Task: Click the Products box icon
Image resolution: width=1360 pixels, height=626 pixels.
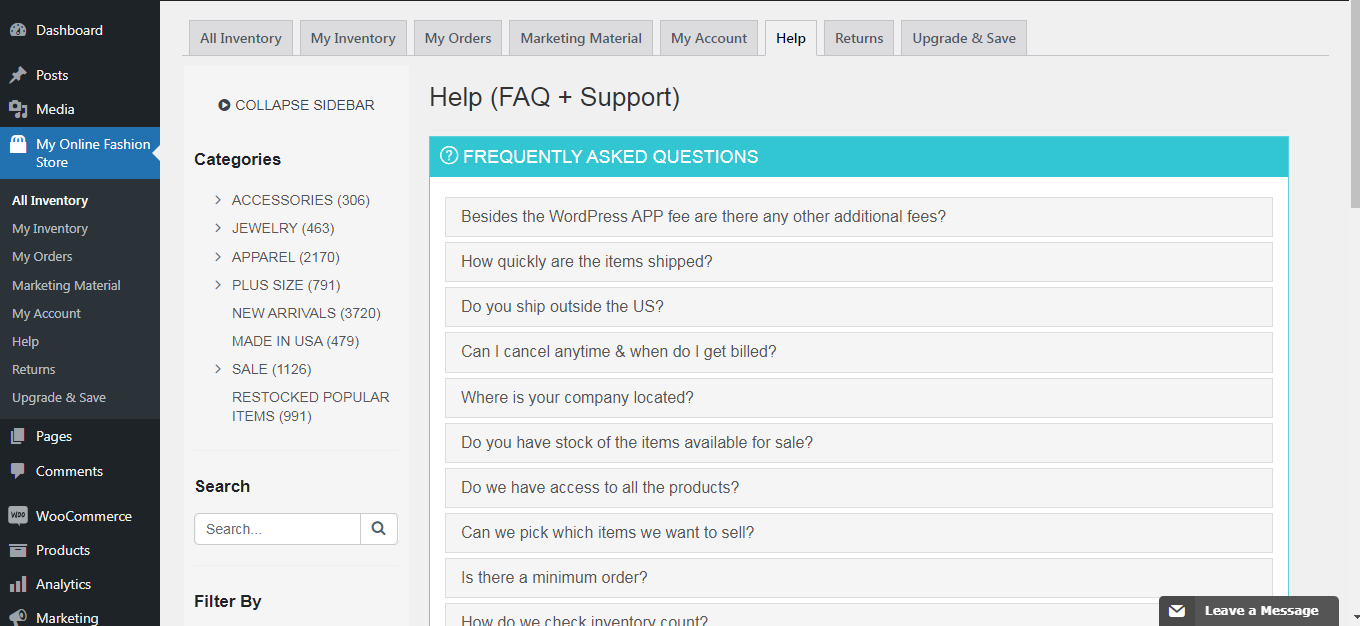Action: click(18, 550)
